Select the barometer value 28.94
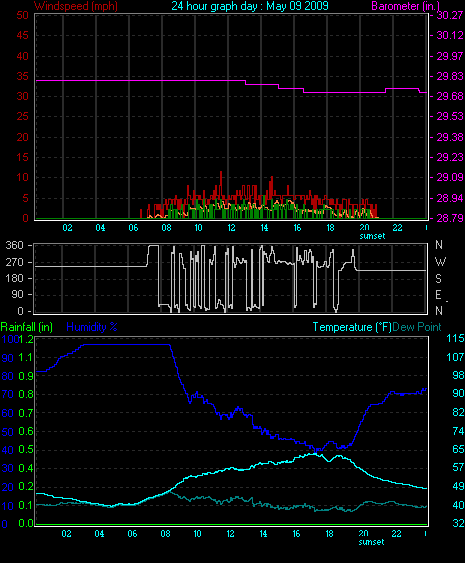465x563 pixels. 450,198
